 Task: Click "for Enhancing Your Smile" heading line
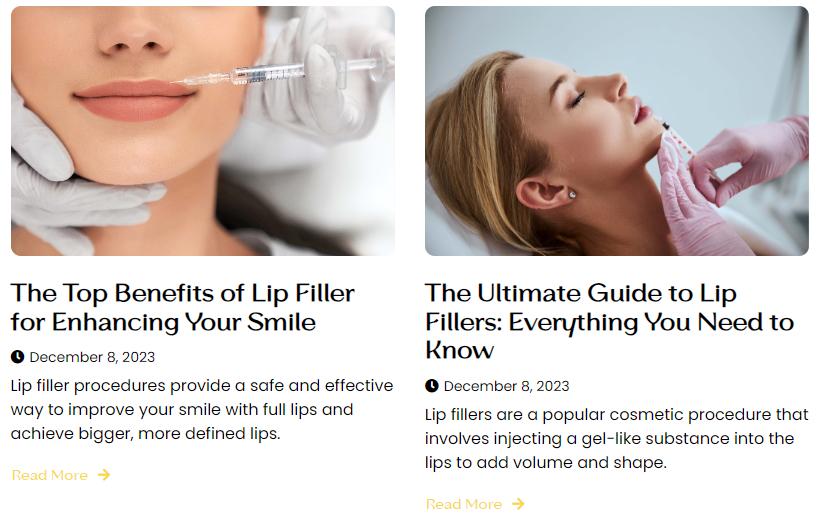point(163,322)
